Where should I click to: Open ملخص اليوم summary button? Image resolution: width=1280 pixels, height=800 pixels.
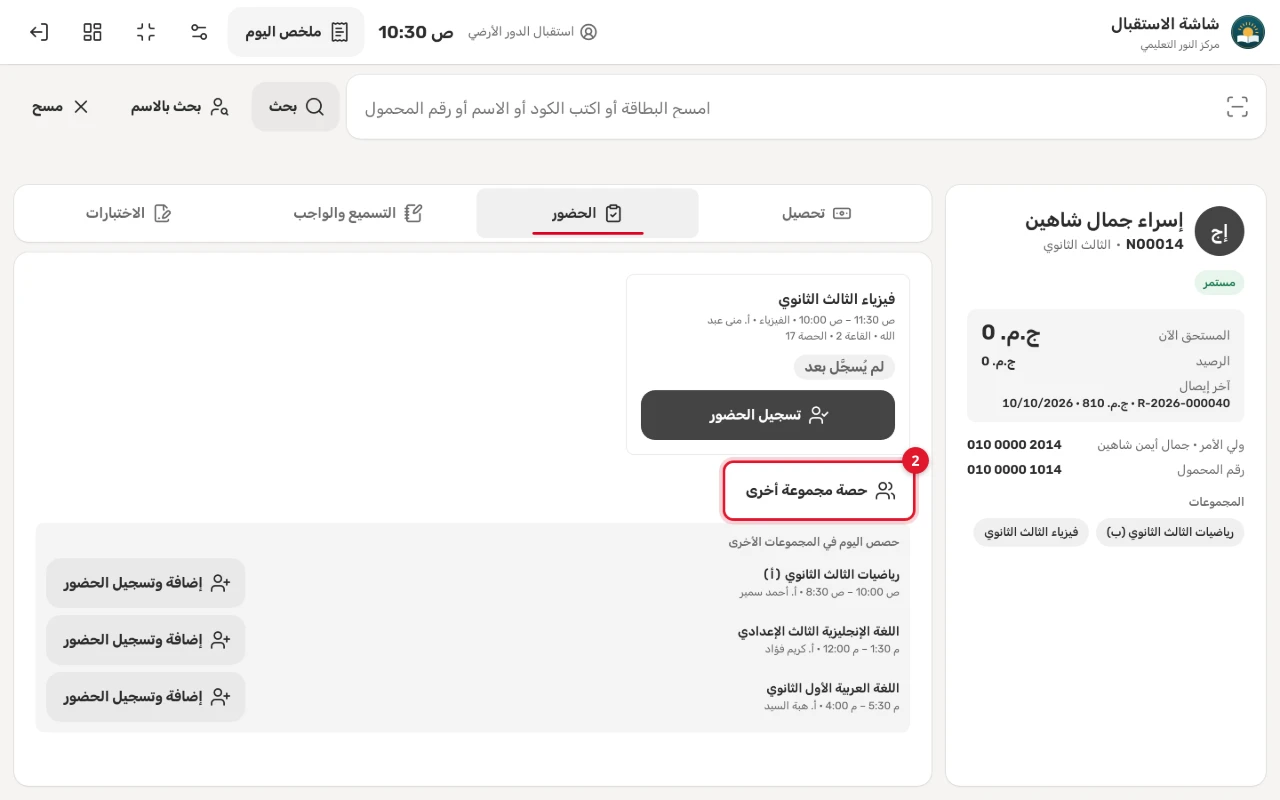296,32
